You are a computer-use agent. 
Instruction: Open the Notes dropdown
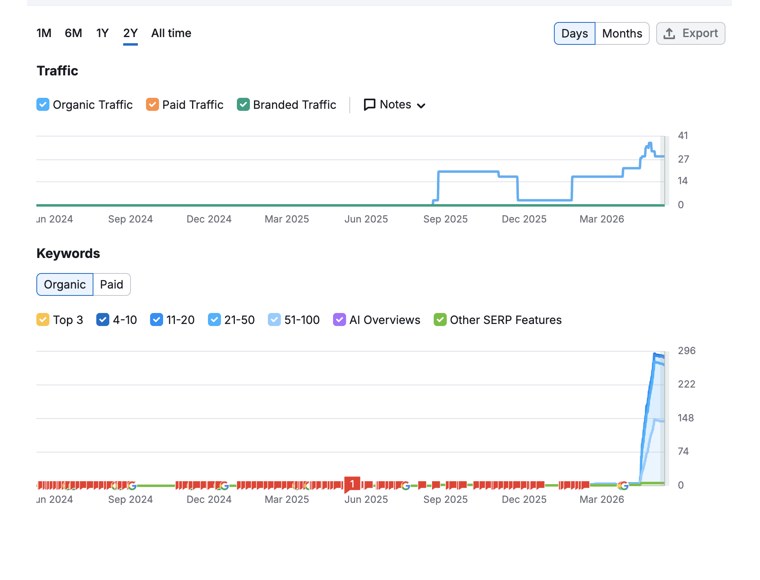[x=395, y=105]
